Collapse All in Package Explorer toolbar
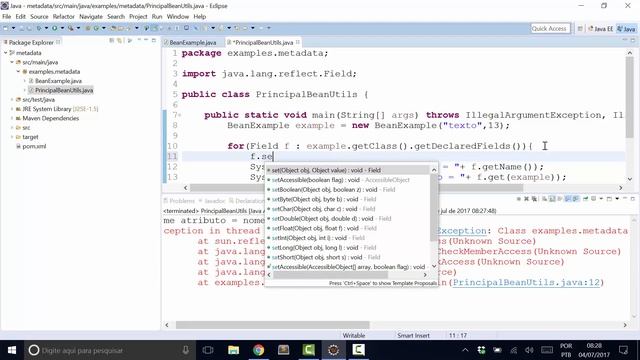The image size is (640, 360). (111, 40)
